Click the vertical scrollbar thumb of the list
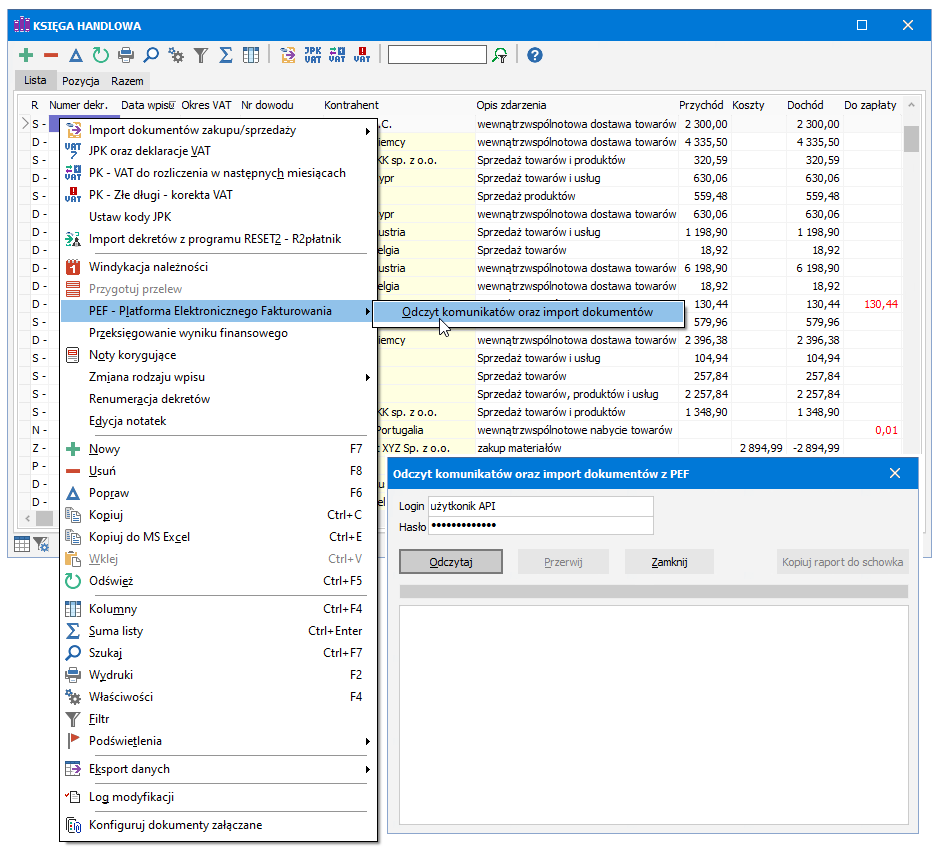The height and width of the screenshot is (849, 939). [x=911, y=139]
